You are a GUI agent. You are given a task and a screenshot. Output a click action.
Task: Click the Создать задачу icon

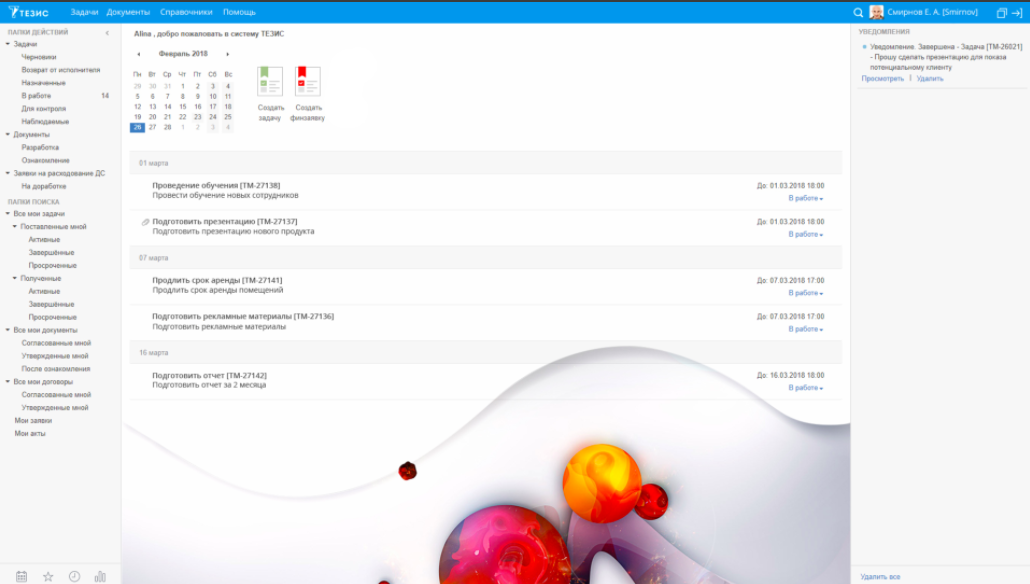point(270,81)
